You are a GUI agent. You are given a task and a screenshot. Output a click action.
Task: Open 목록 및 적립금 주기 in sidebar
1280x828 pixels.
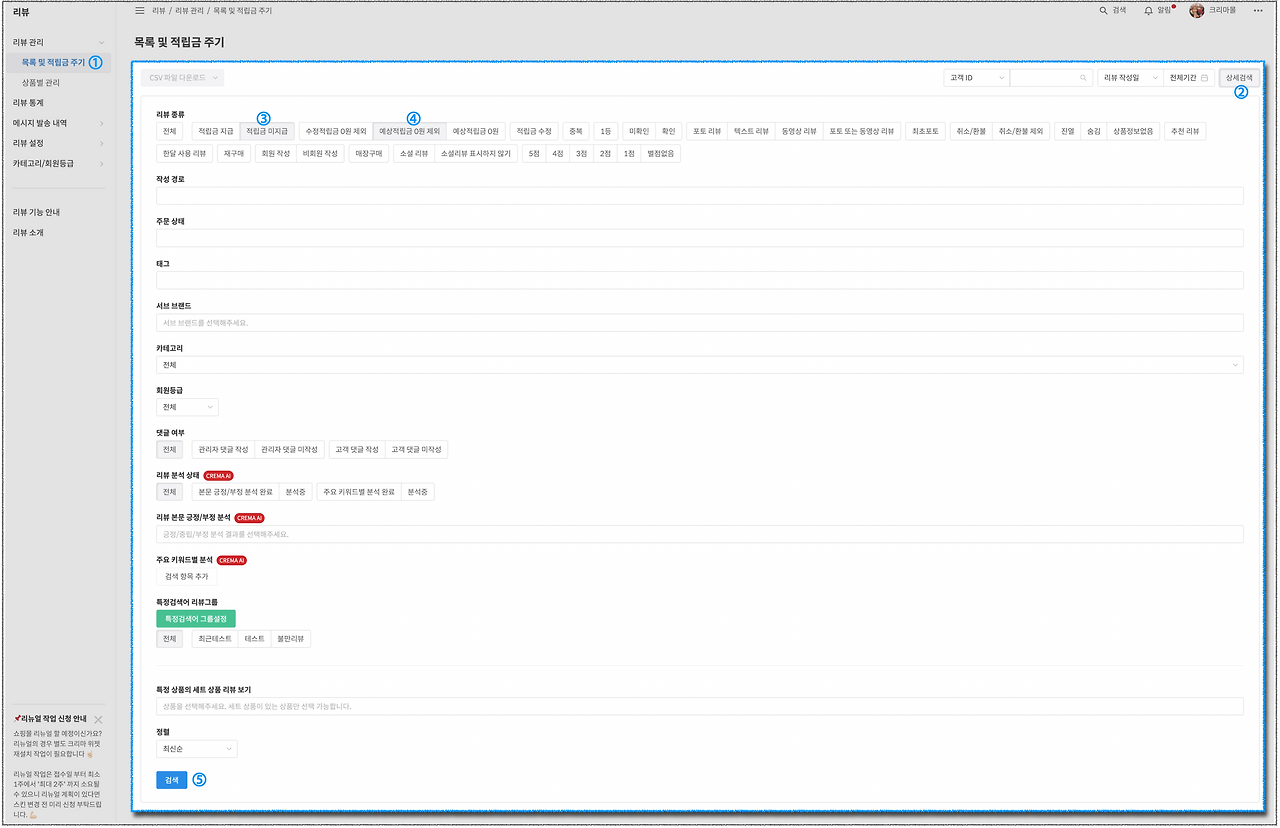pos(54,62)
